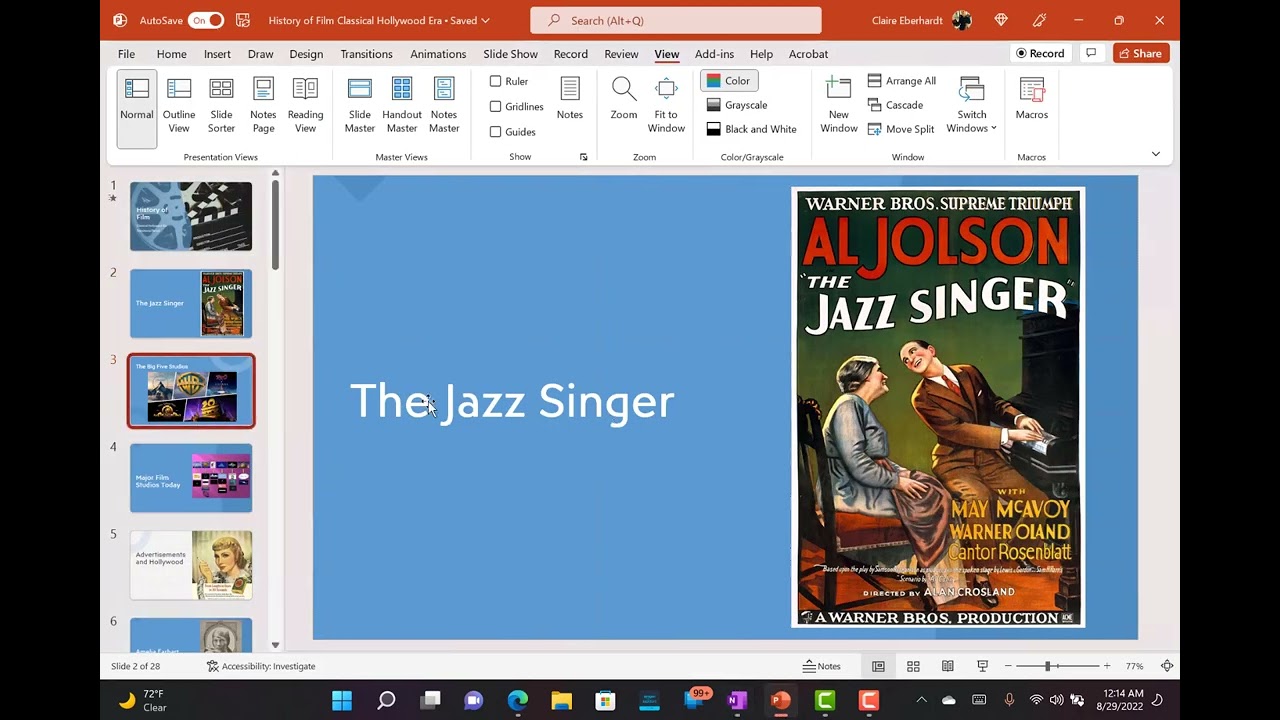Open File Explorer from taskbar
This screenshot has height=720, width=1280.
click(x=562, y=700)
